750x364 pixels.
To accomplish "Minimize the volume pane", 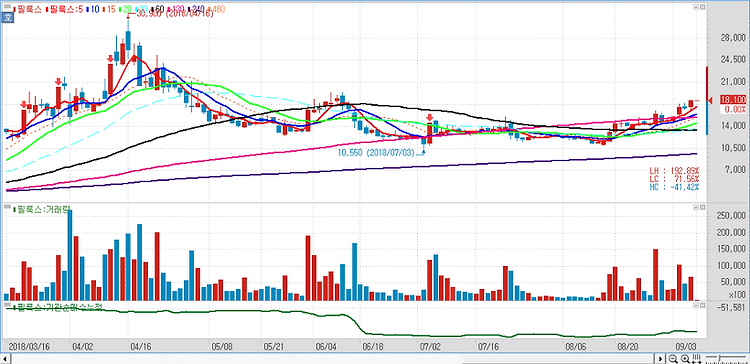I will (695, 207).
